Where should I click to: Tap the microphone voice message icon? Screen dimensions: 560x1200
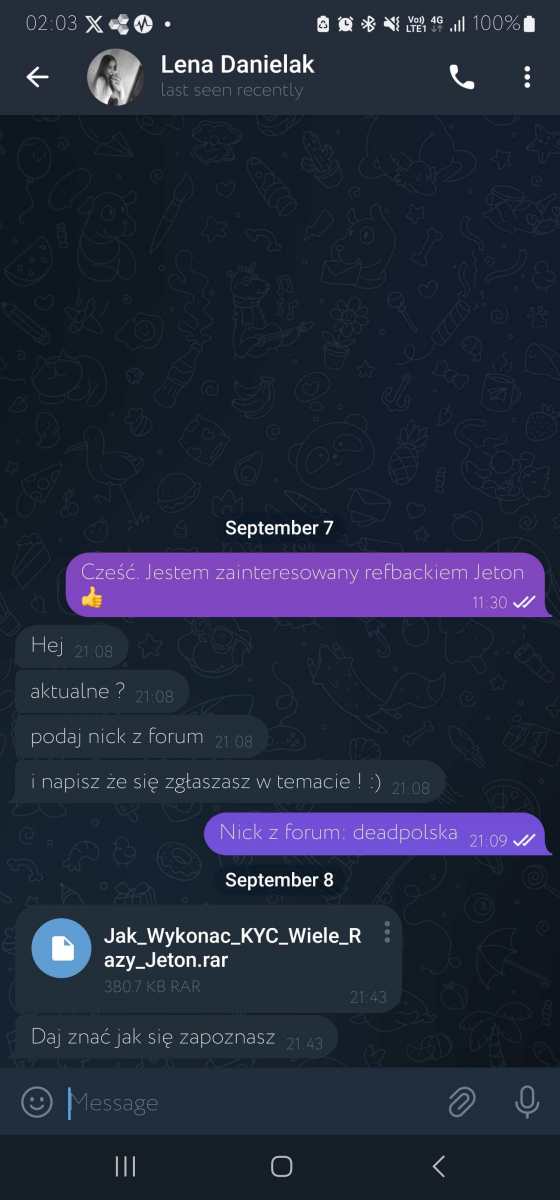[527, 1102]
